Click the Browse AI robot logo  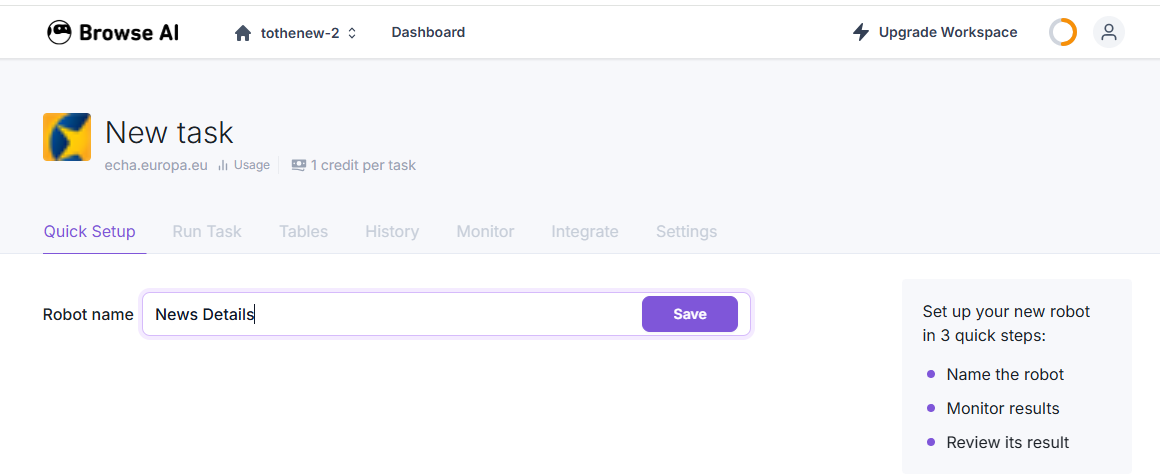coord(60,32)
